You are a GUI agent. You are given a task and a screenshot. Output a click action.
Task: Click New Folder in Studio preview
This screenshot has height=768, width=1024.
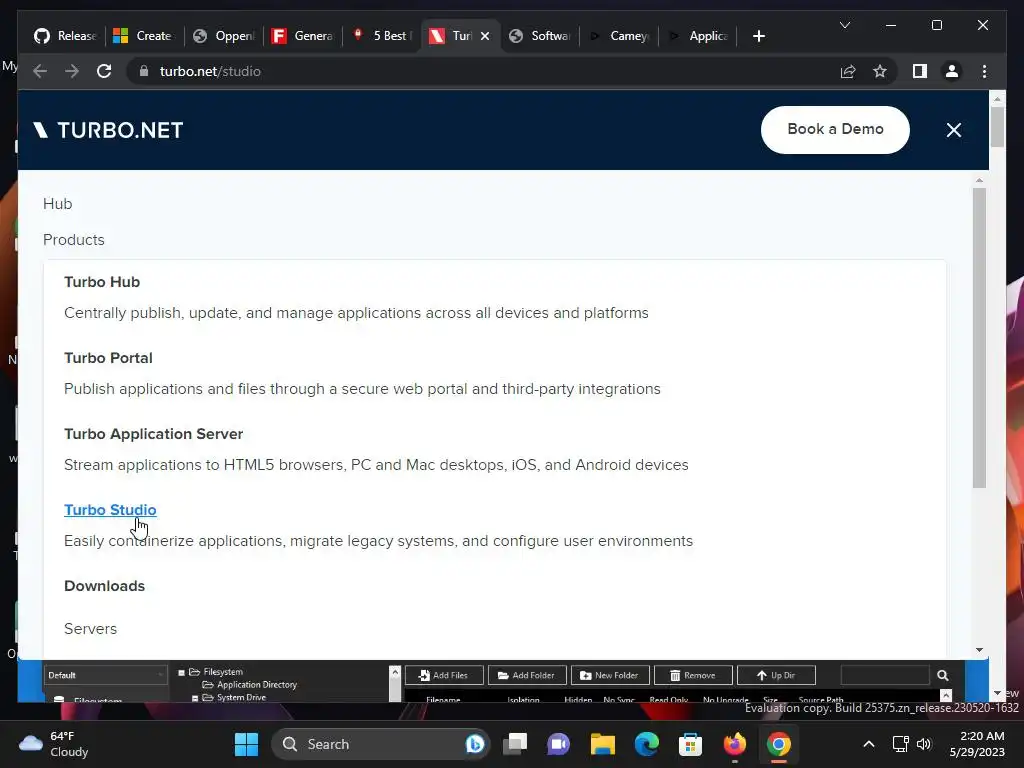coord(610,675)
